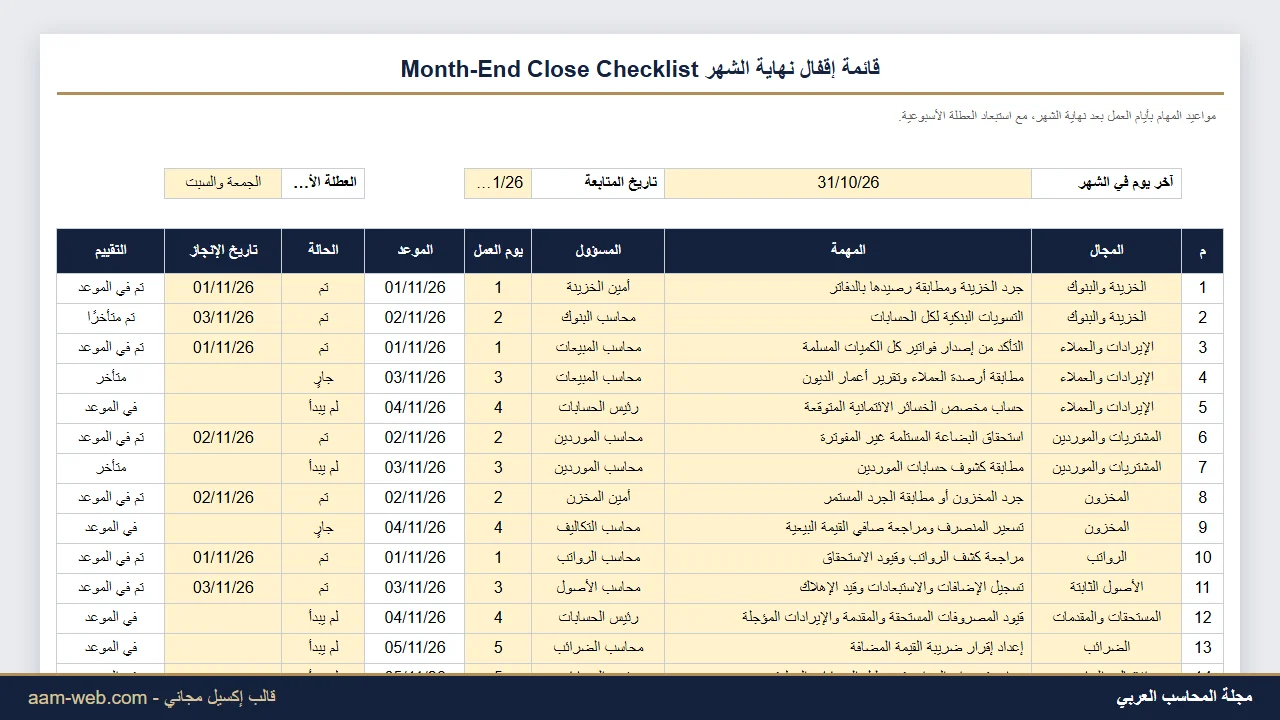
Task: Select the محاسب الضرائب responsible cell
Action: (598, 648)
